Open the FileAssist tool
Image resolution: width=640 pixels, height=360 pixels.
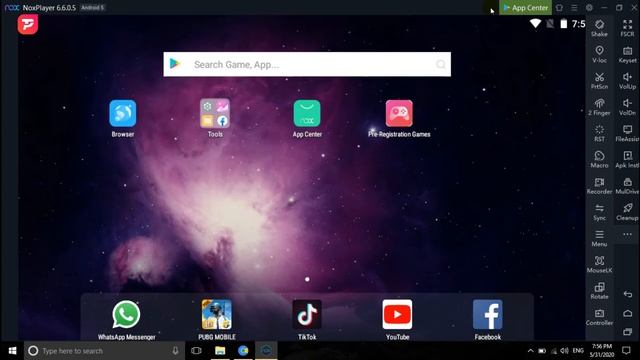pyautogui.click(x=627, y=133)
